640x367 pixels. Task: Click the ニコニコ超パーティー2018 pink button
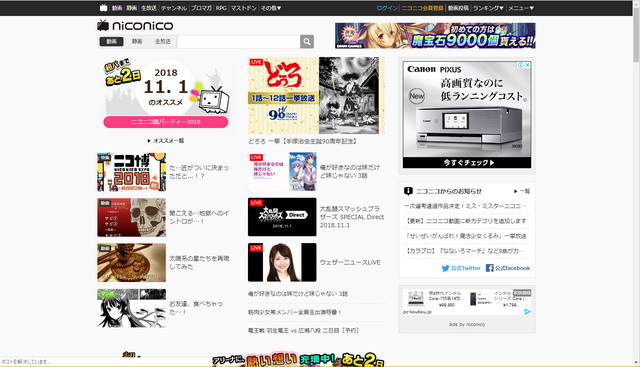click(x=166, y=122)
